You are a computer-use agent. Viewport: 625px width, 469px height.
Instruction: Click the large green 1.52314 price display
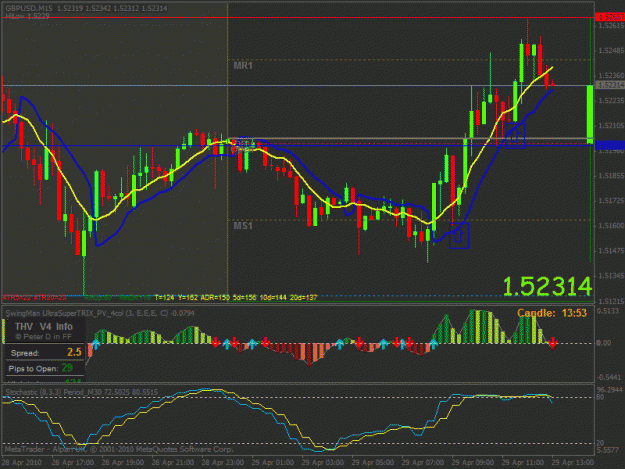click(x=547, y=287)
